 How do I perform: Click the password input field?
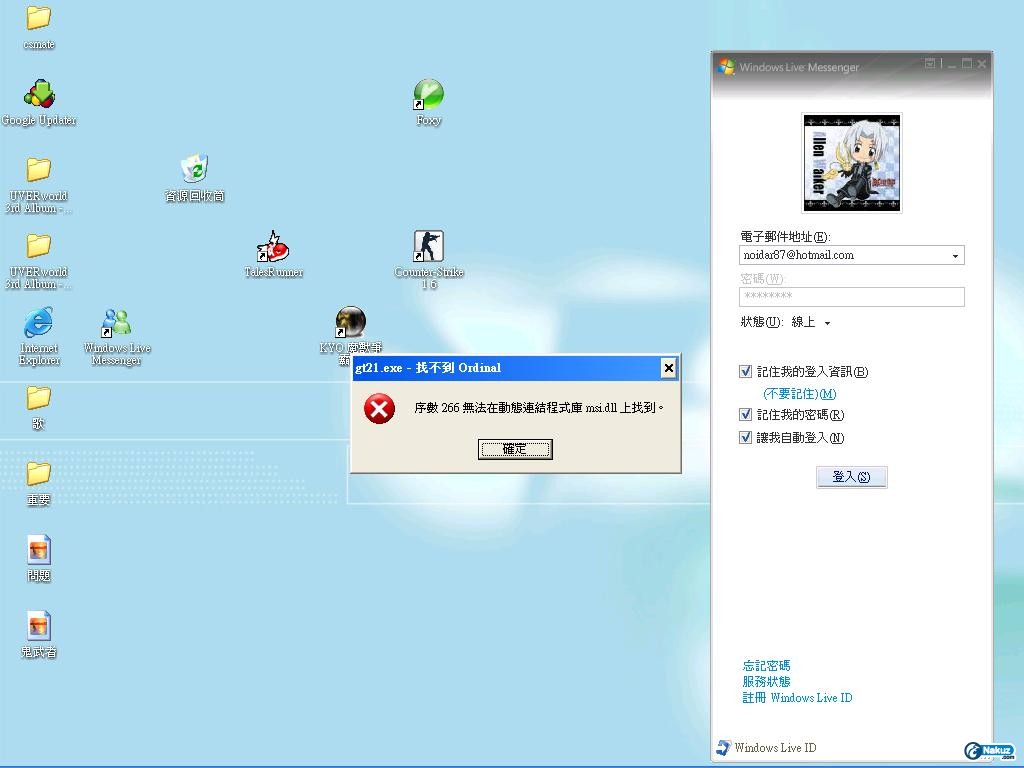coord(852,296)
